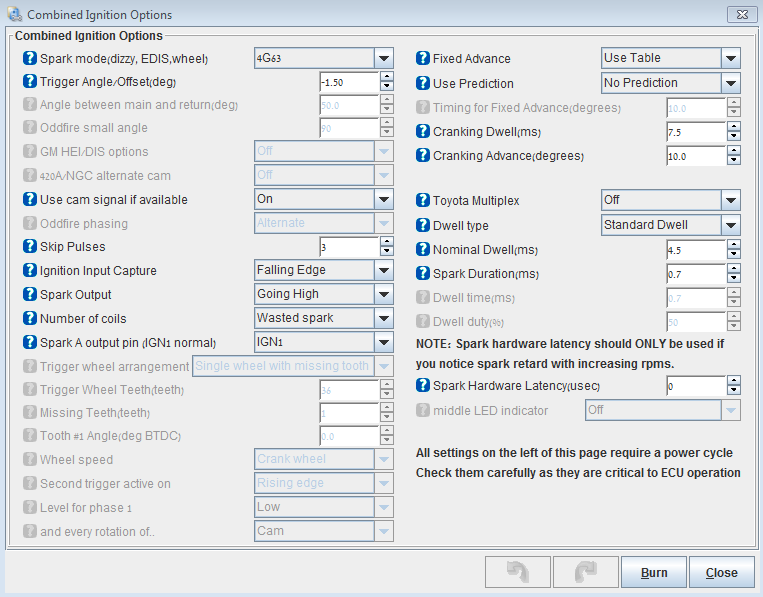This screenshot has width=763, height=597.
Task: Show help for Dwell type
Action: [423, 225]
